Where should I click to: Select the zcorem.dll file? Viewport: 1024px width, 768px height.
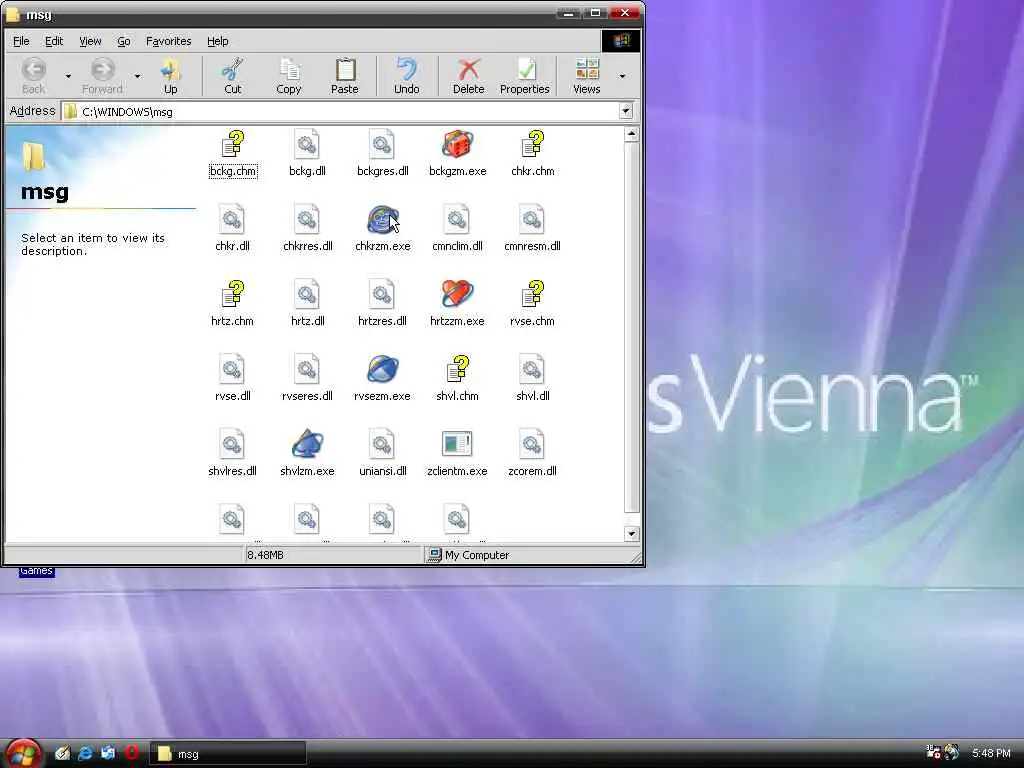pyautogui.click(x=532, y=455)
